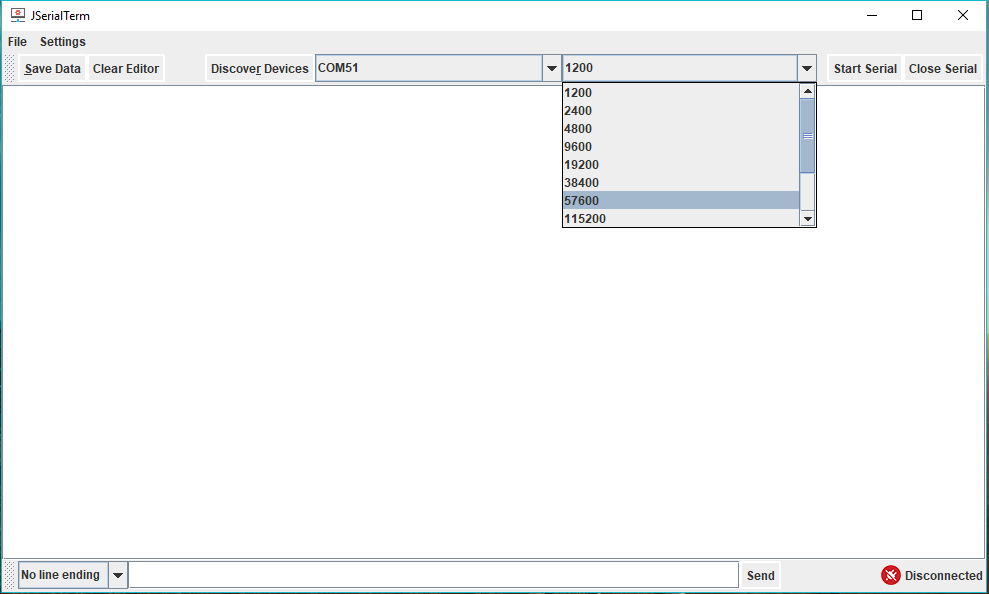989x594 pixels.
Task: Select 115200 baud rate option
Action: coord(681,218)
